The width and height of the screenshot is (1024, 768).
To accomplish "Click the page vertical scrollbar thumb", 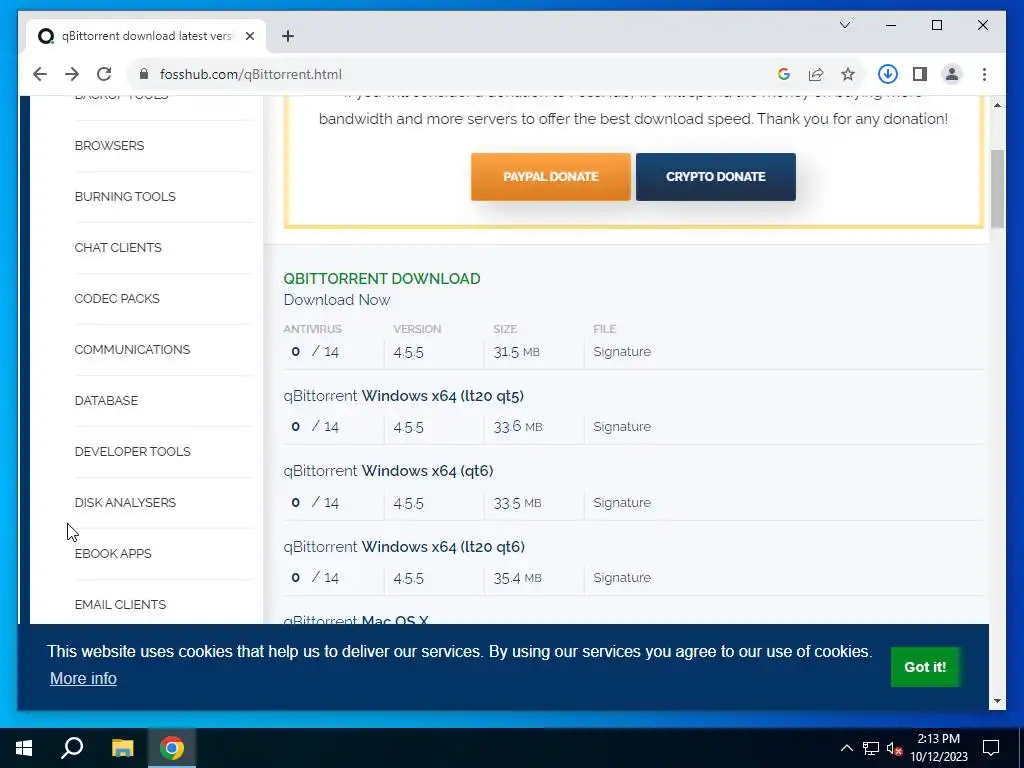I will 997,189.
